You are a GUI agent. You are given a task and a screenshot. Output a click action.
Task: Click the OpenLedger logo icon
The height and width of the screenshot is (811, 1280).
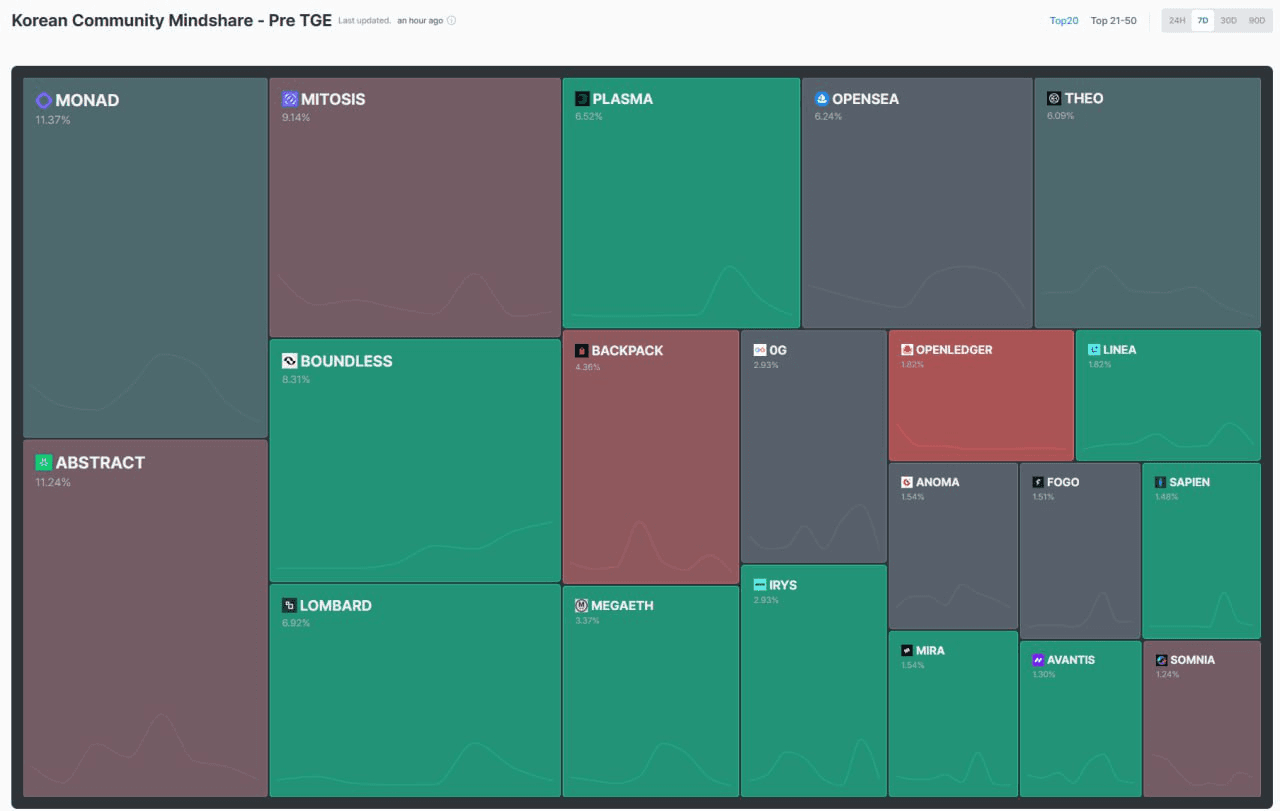pos(907,350)
